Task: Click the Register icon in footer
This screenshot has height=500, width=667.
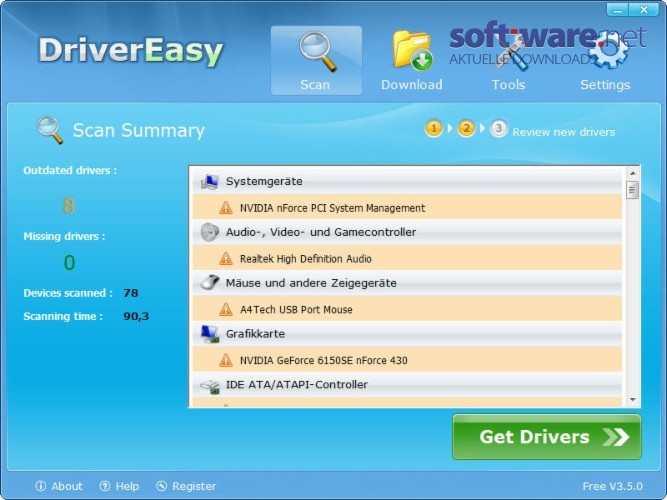Action: (162, 486)
